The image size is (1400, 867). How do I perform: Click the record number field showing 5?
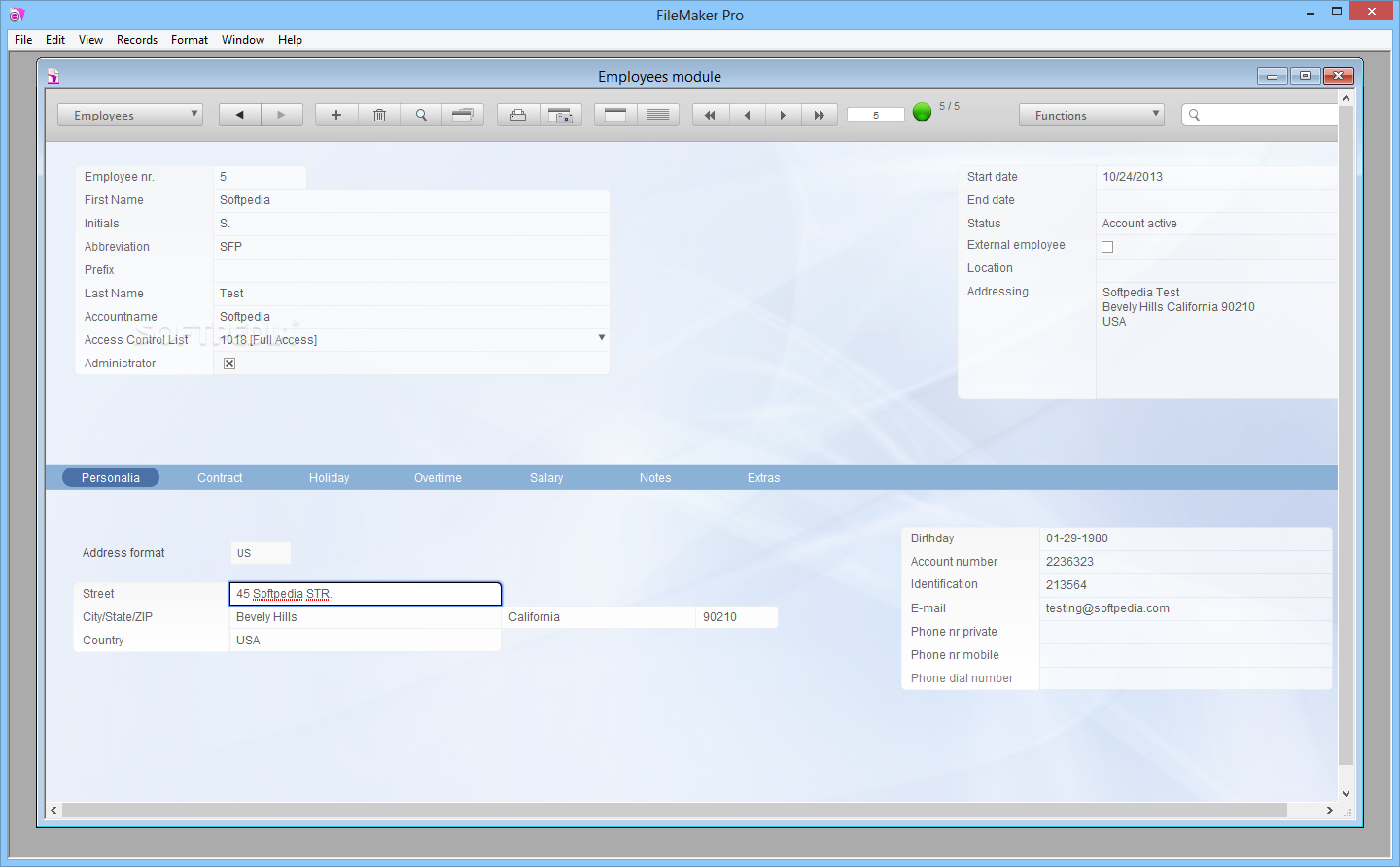pos(875,115)
